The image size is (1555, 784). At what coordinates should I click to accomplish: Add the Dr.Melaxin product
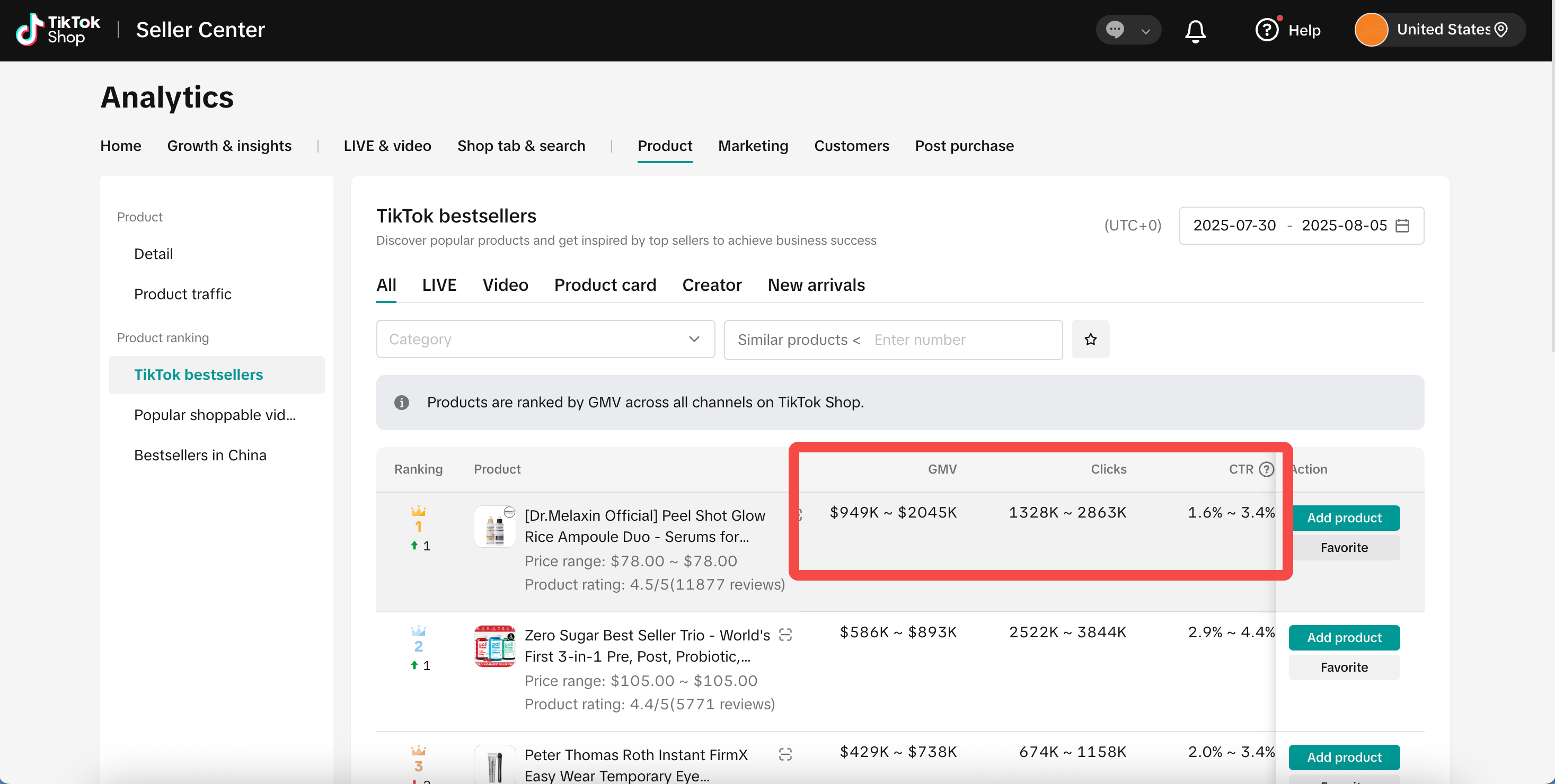point(1344,518)
